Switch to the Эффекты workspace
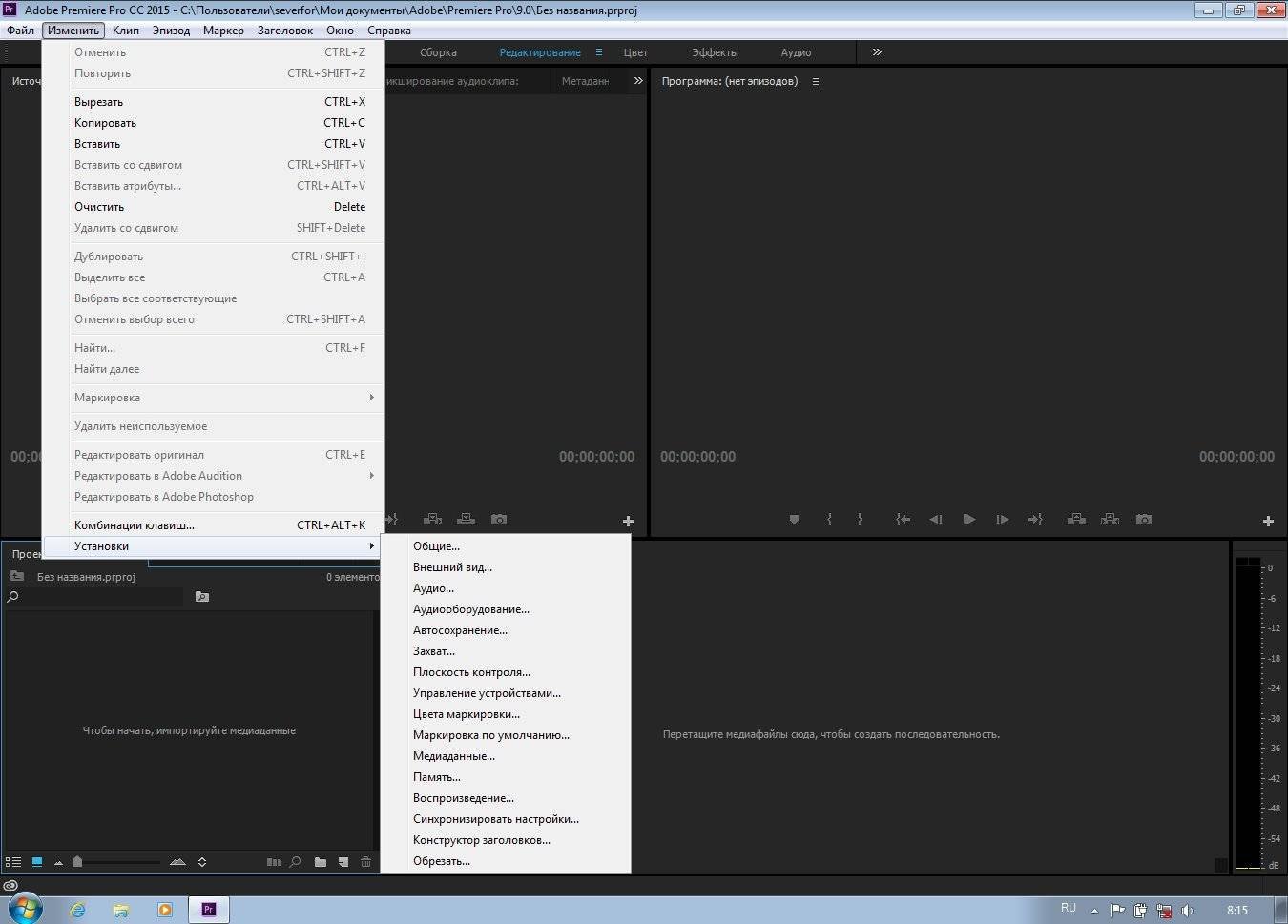 715,52
